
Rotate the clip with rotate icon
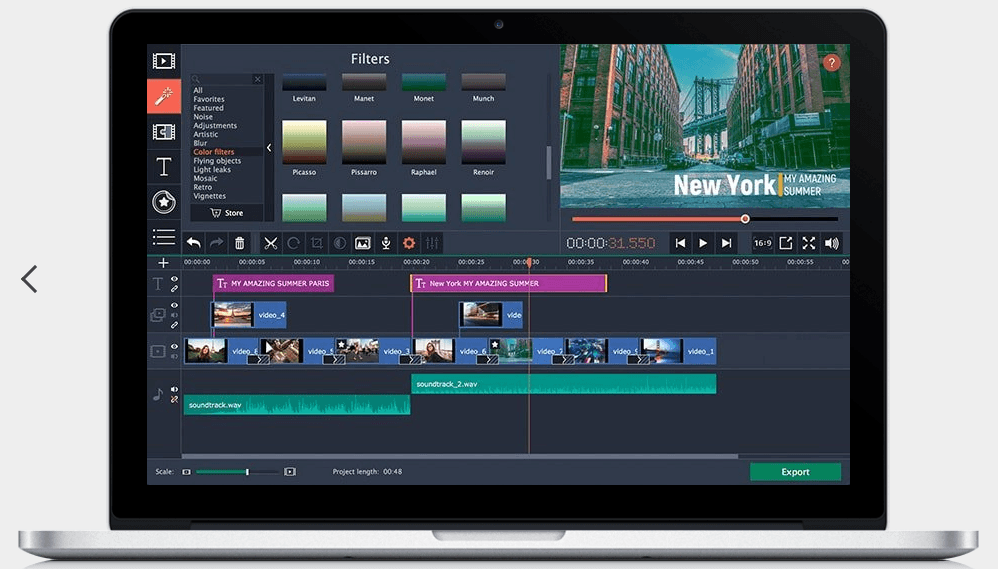(293, 242)
